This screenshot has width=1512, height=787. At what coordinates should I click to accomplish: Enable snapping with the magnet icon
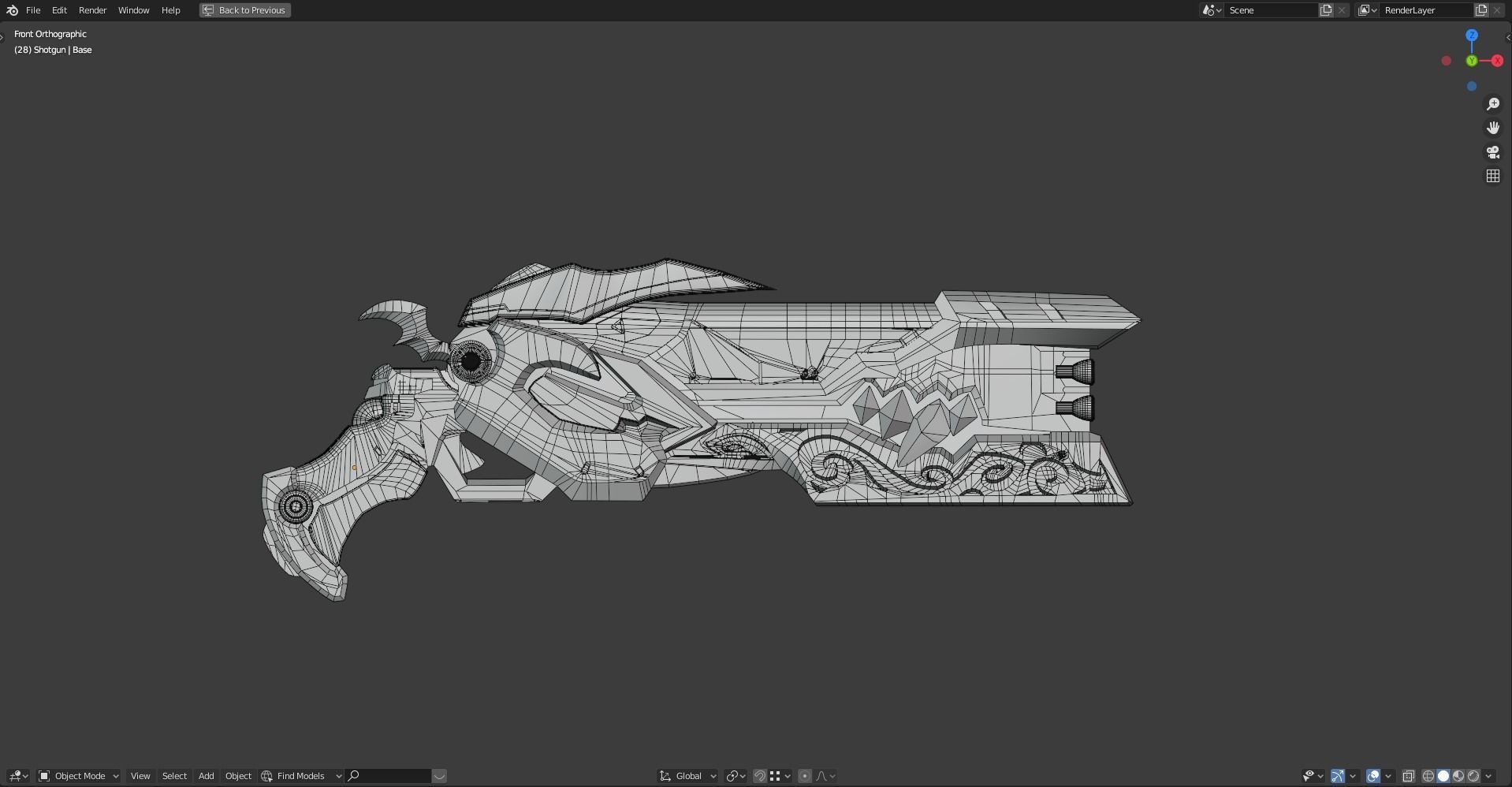[759, 776]
